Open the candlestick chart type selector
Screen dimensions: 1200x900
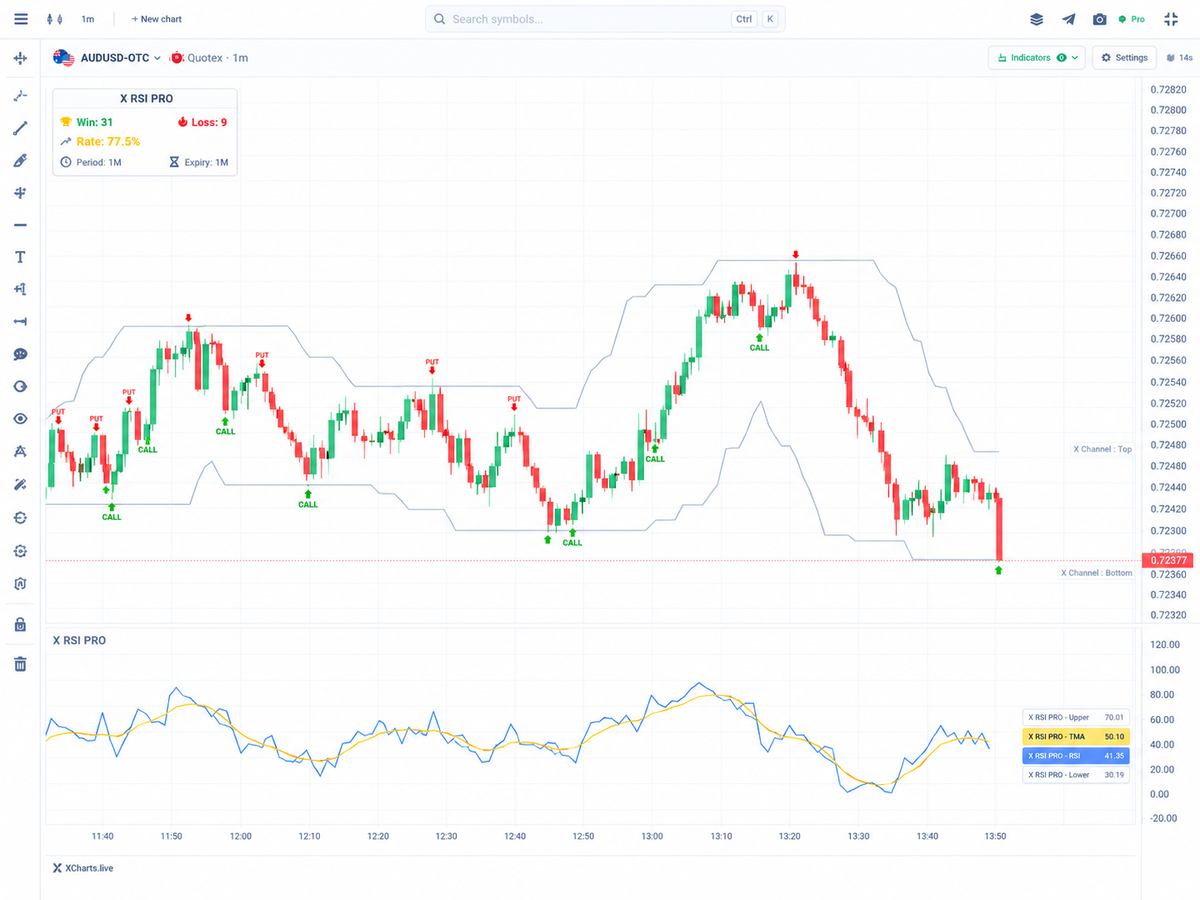pyautogui.click(x=55, y=19)
